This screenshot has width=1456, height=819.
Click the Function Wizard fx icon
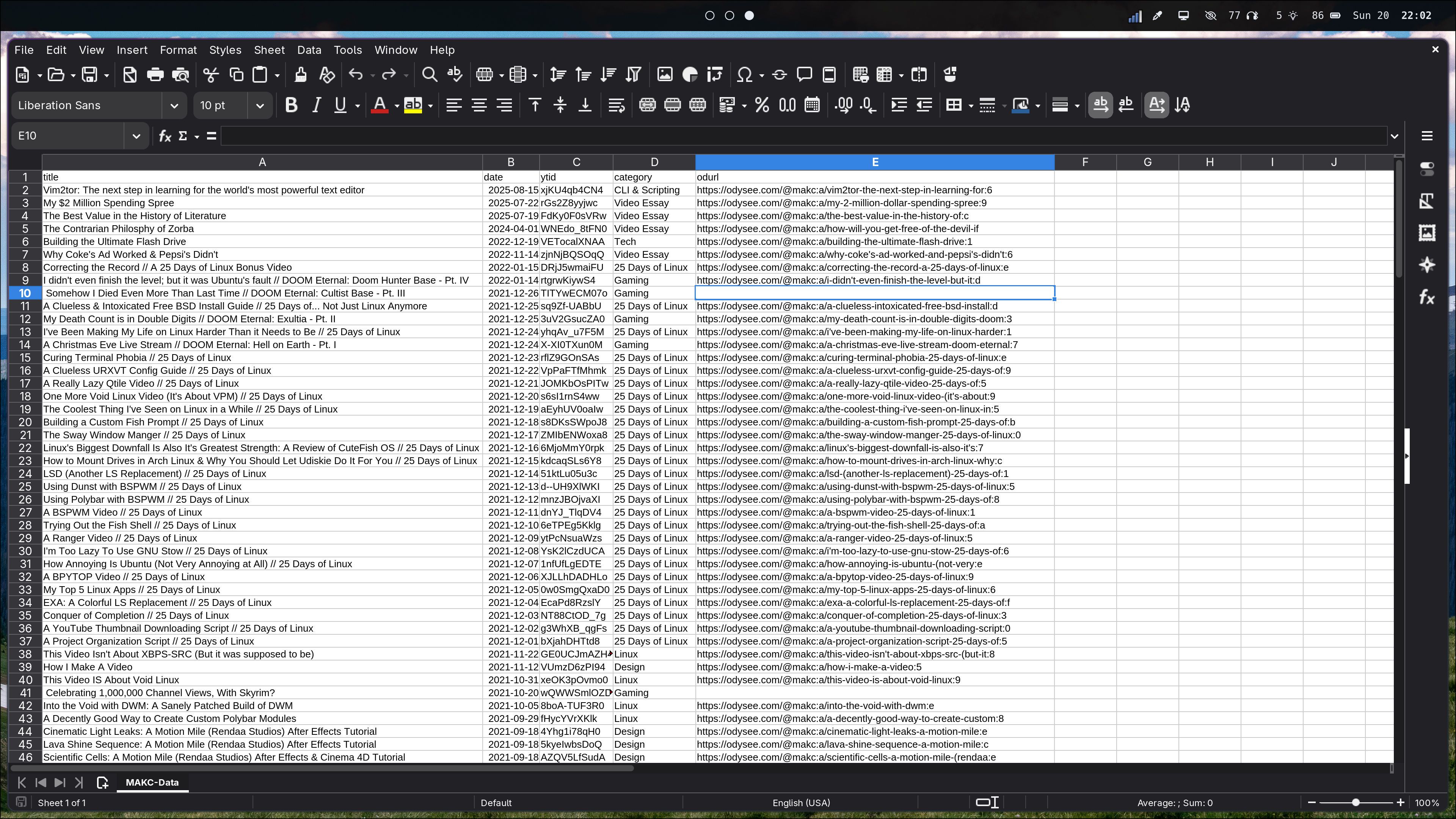(165, 136)
